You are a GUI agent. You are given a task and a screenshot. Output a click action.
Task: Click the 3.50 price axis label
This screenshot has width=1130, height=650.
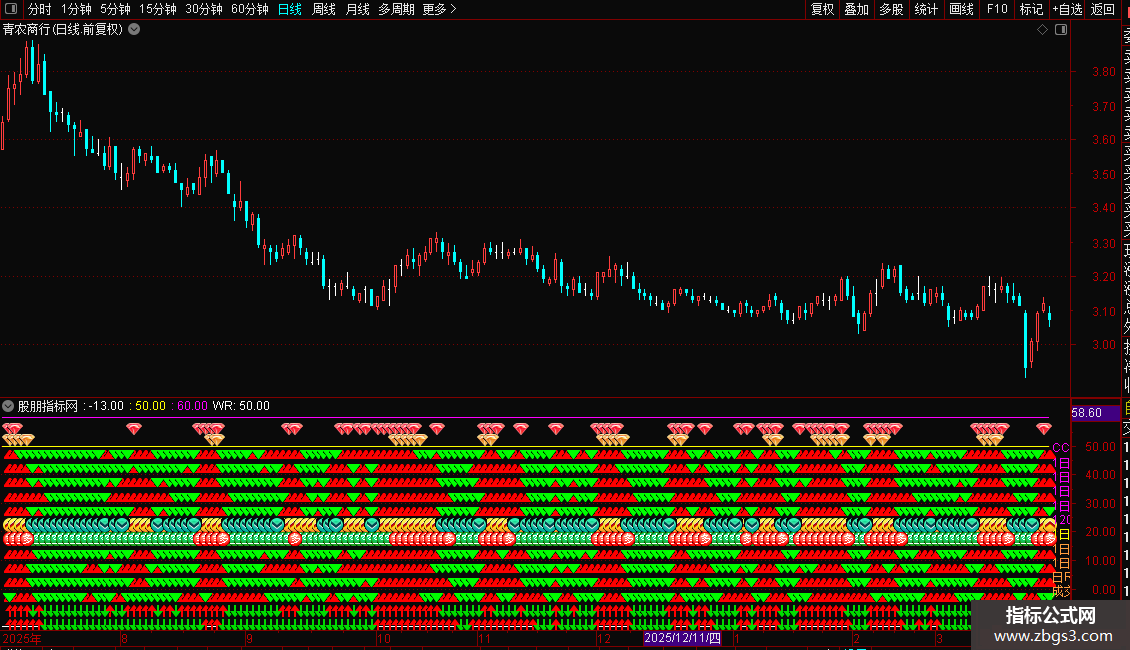point(1103,174)
